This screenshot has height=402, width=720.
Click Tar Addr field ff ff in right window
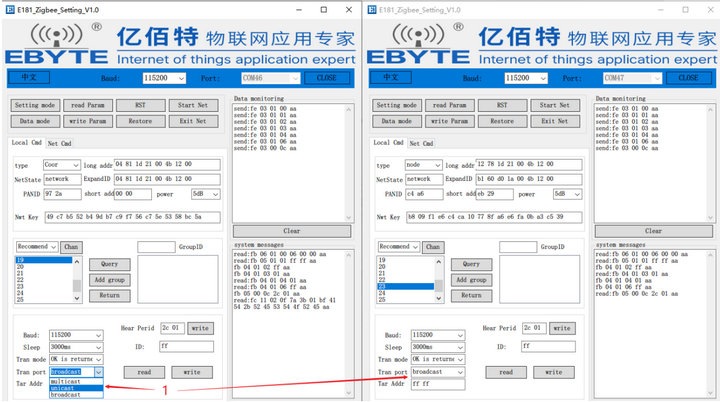tap(438, 384)
